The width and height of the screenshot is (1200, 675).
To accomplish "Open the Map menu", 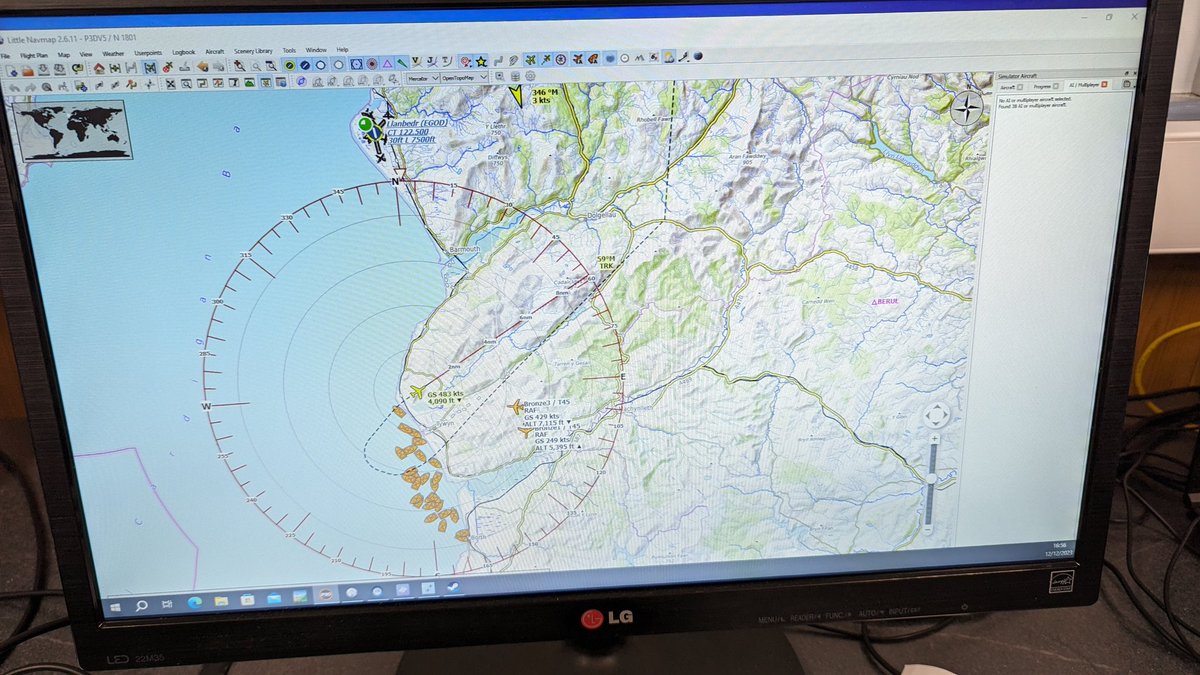I will pos(63,55).
